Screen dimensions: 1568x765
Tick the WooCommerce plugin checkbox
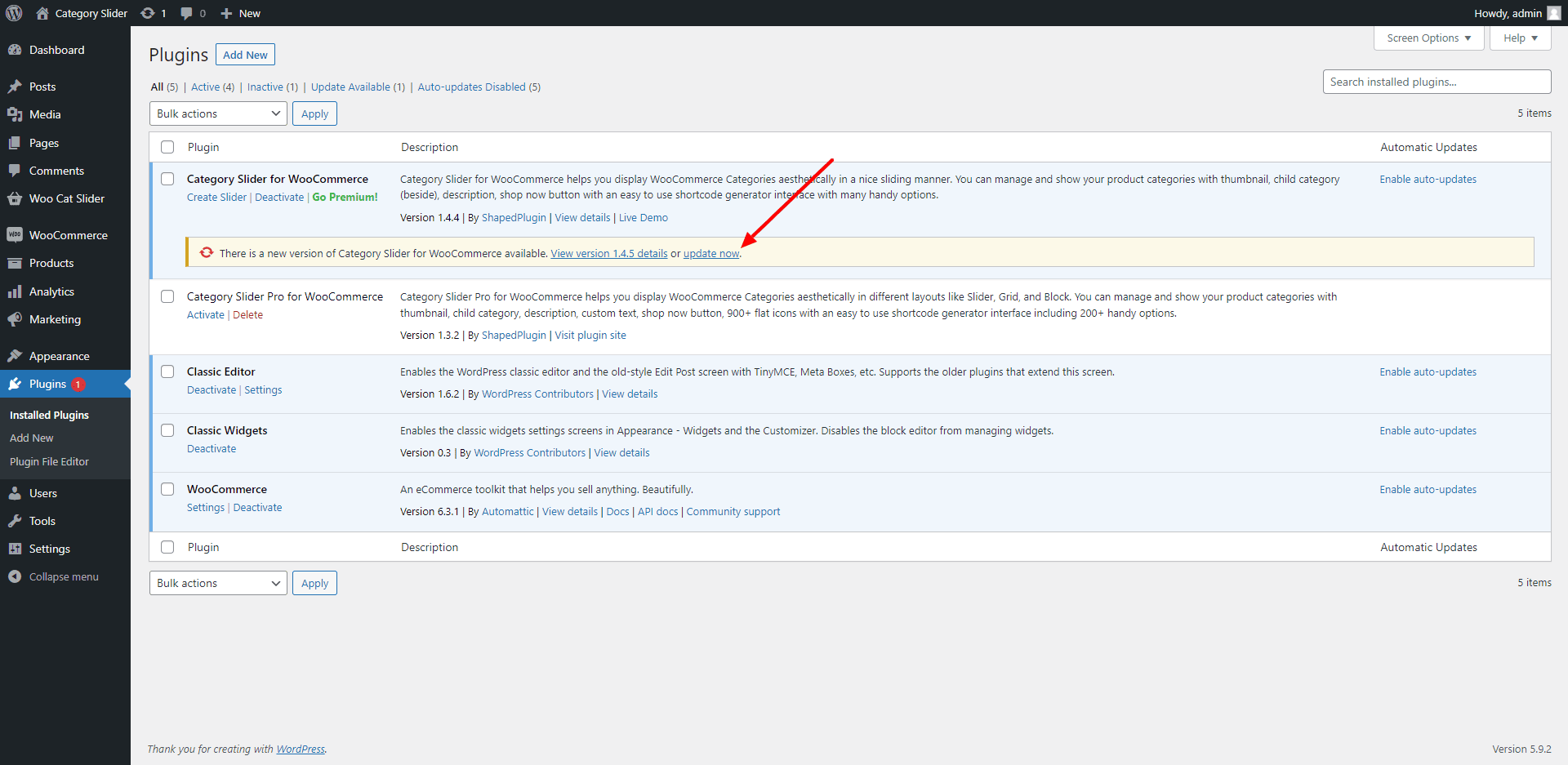pyautogui.click(x=167, y=489)
